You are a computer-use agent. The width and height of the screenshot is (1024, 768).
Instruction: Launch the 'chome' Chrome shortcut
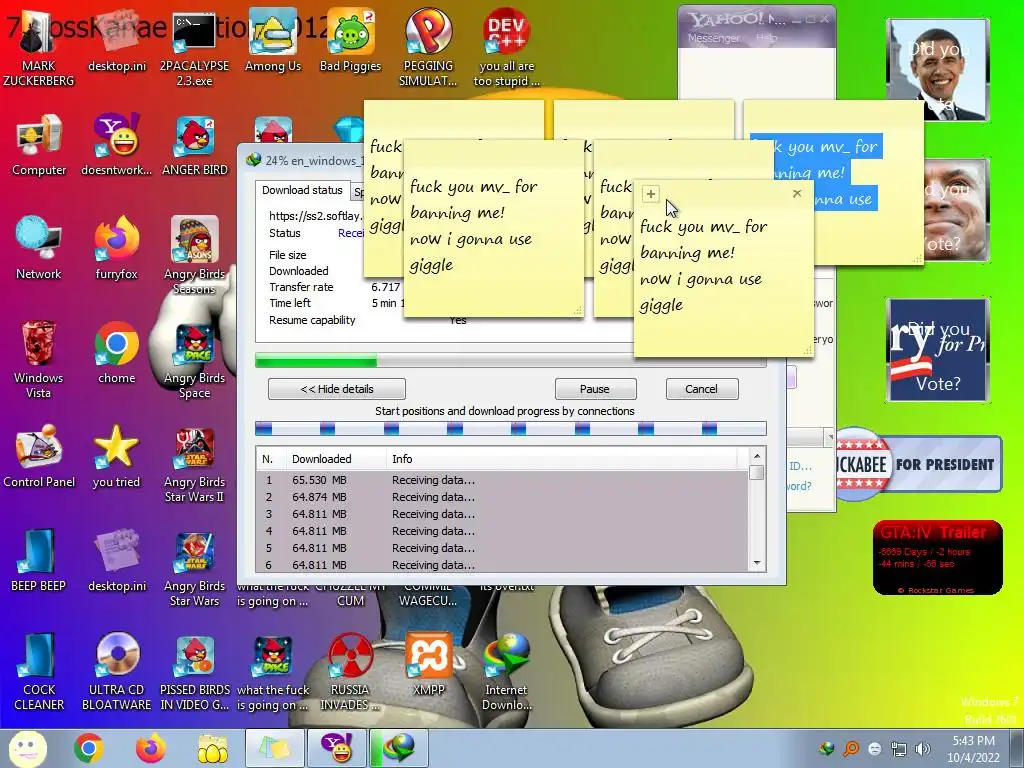[x=116, y=353]
